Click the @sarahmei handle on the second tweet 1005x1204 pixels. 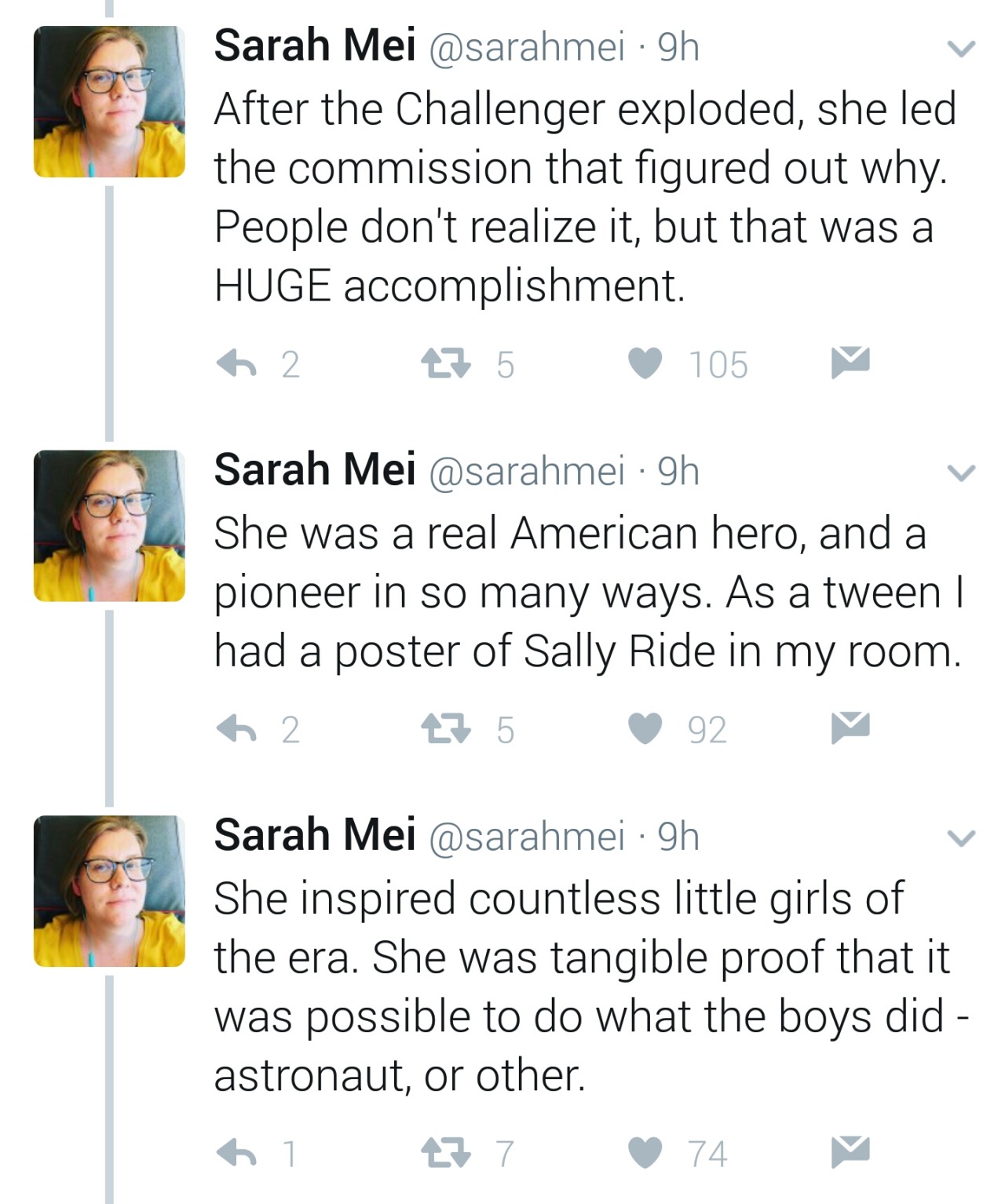pos(526,471)
